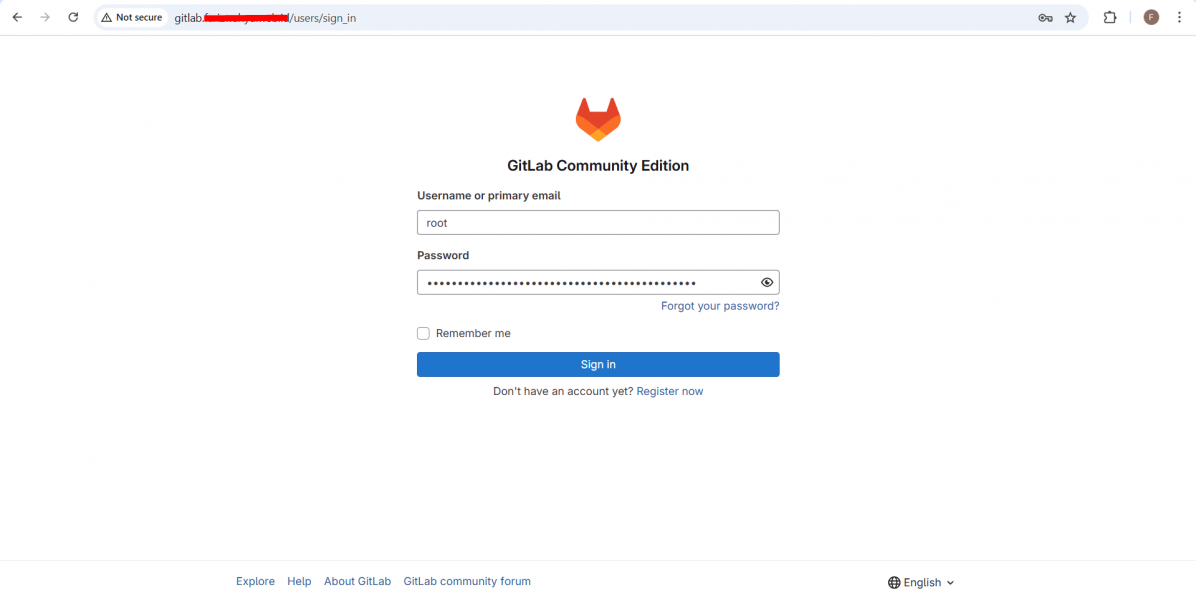Viewport: 1196px width, 600px height.
Task: Bookmark this page with star icon
Action: coord(1070,18)
